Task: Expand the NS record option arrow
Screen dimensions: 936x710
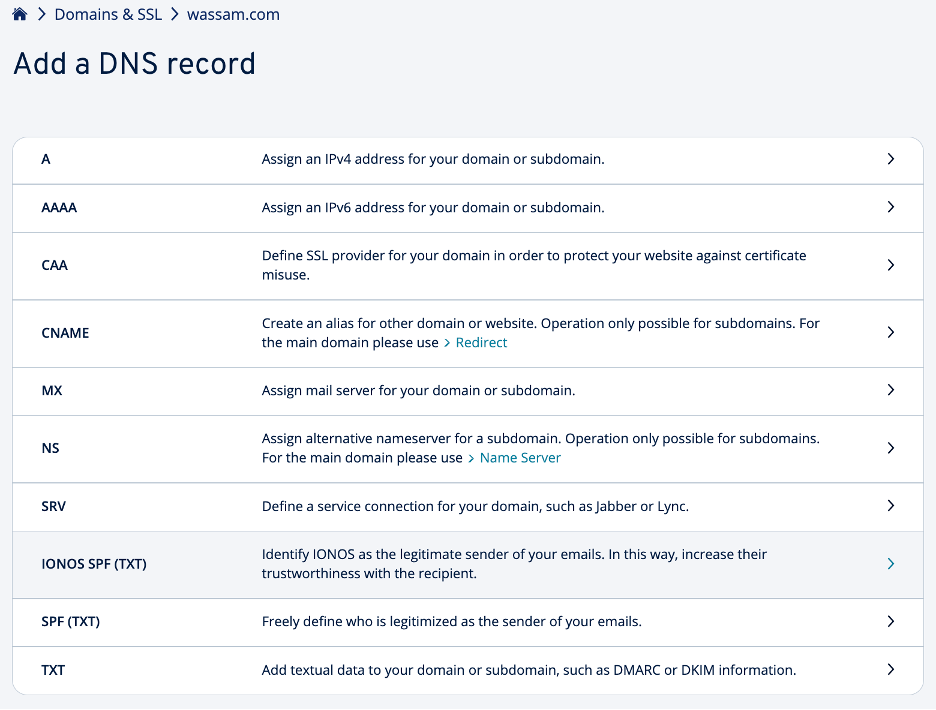Action: point(890,448)
